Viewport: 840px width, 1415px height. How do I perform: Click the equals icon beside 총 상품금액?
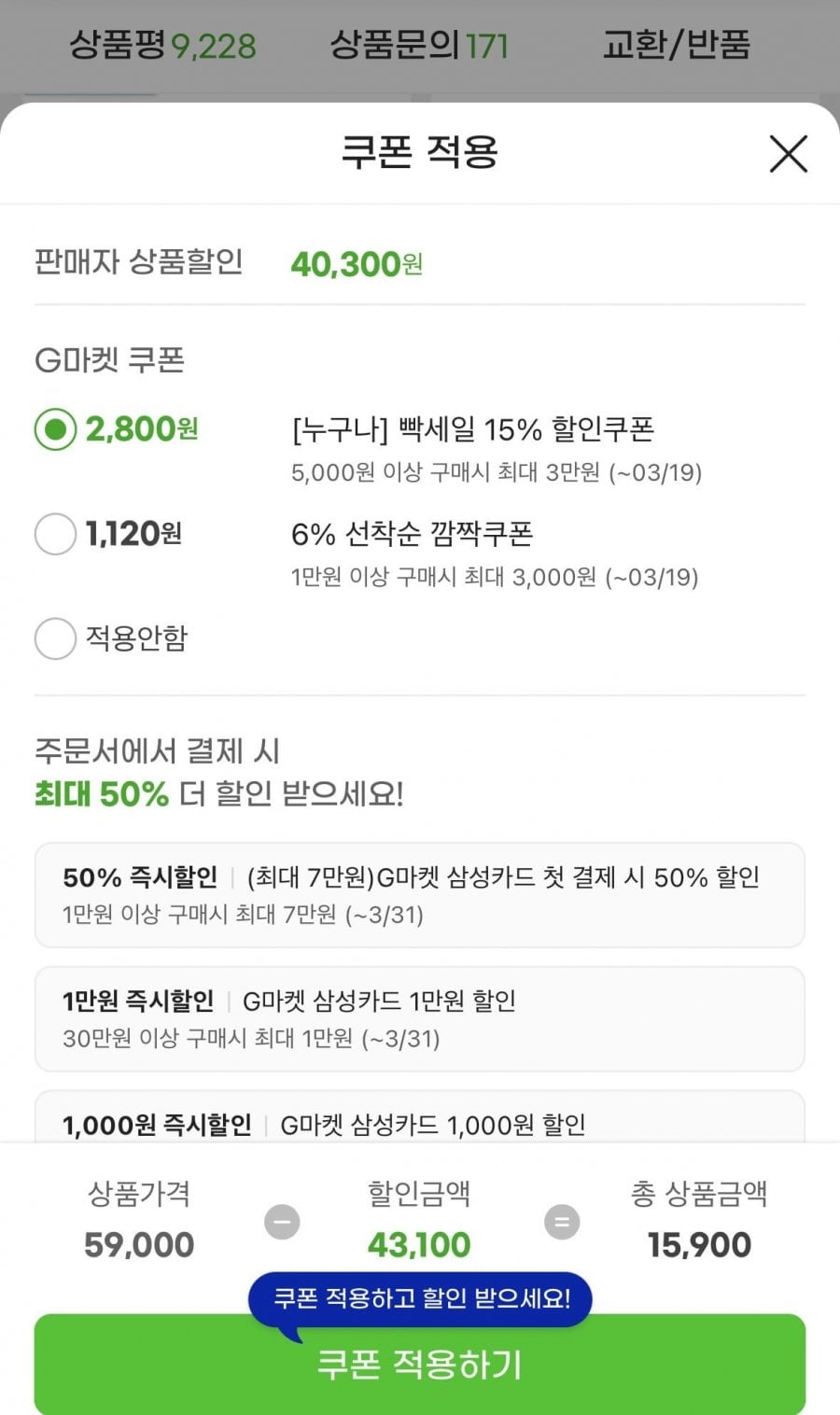[x=562, y=1222]
